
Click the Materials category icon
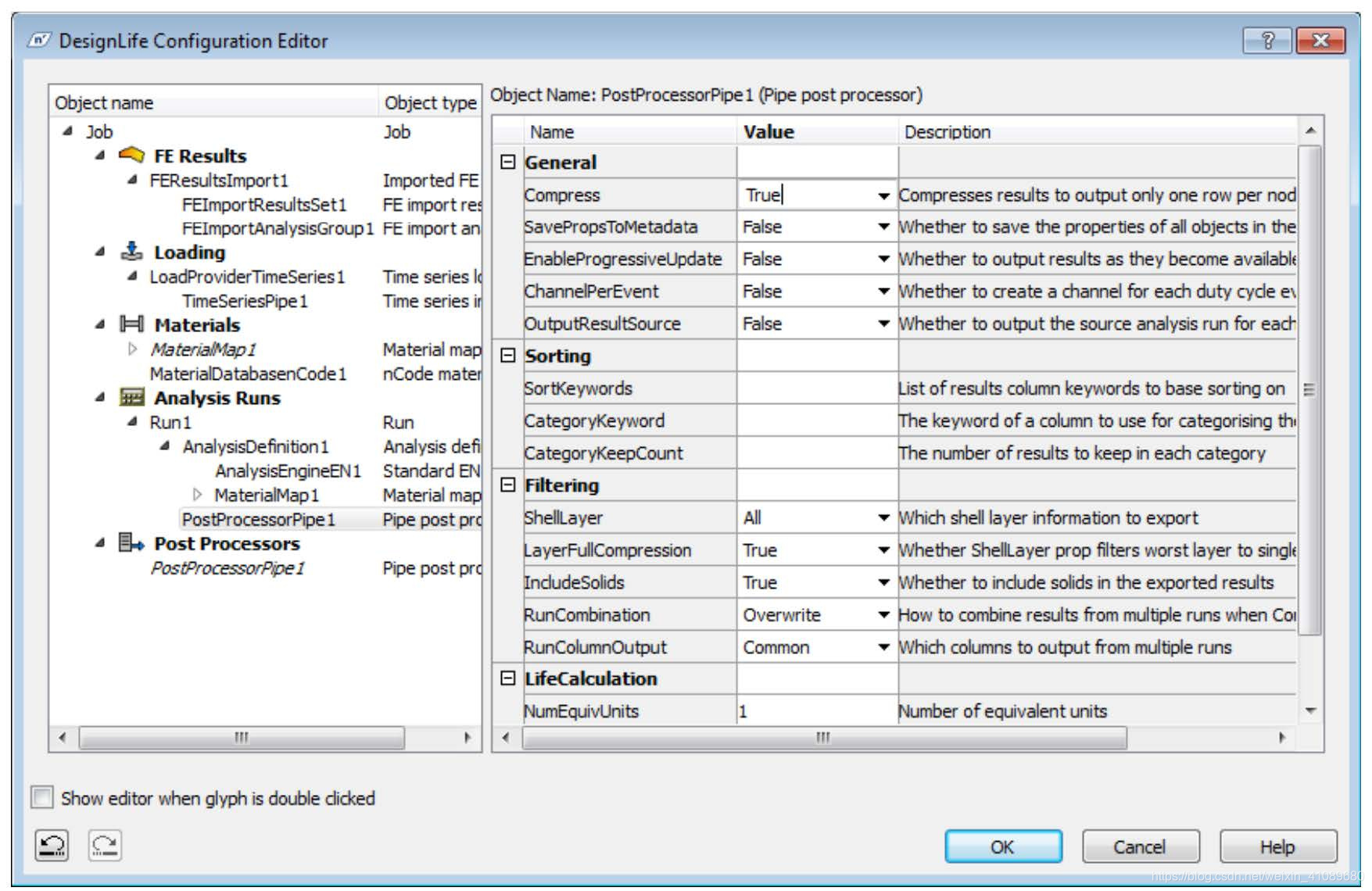coord(131,324)
